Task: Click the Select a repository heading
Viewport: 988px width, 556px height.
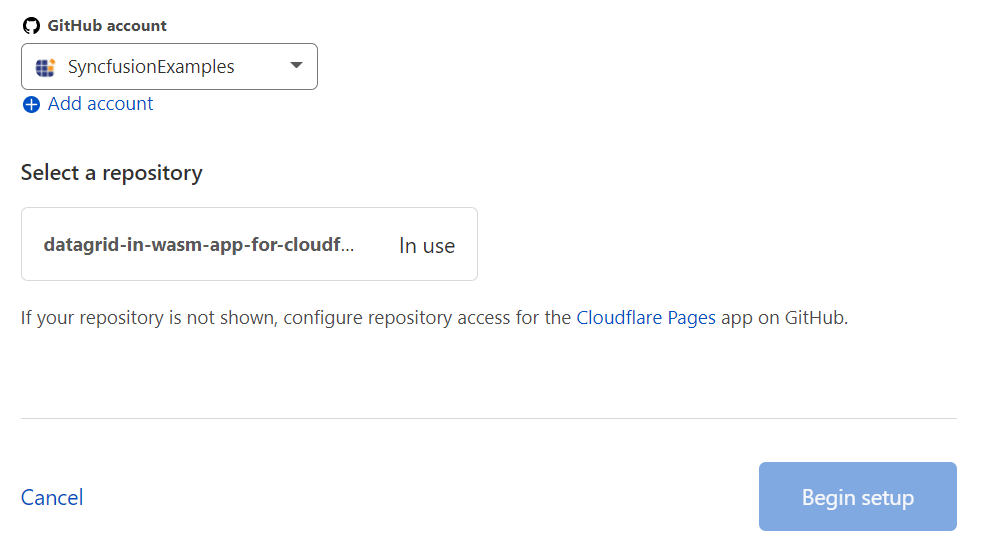Action: coord(112,173)
